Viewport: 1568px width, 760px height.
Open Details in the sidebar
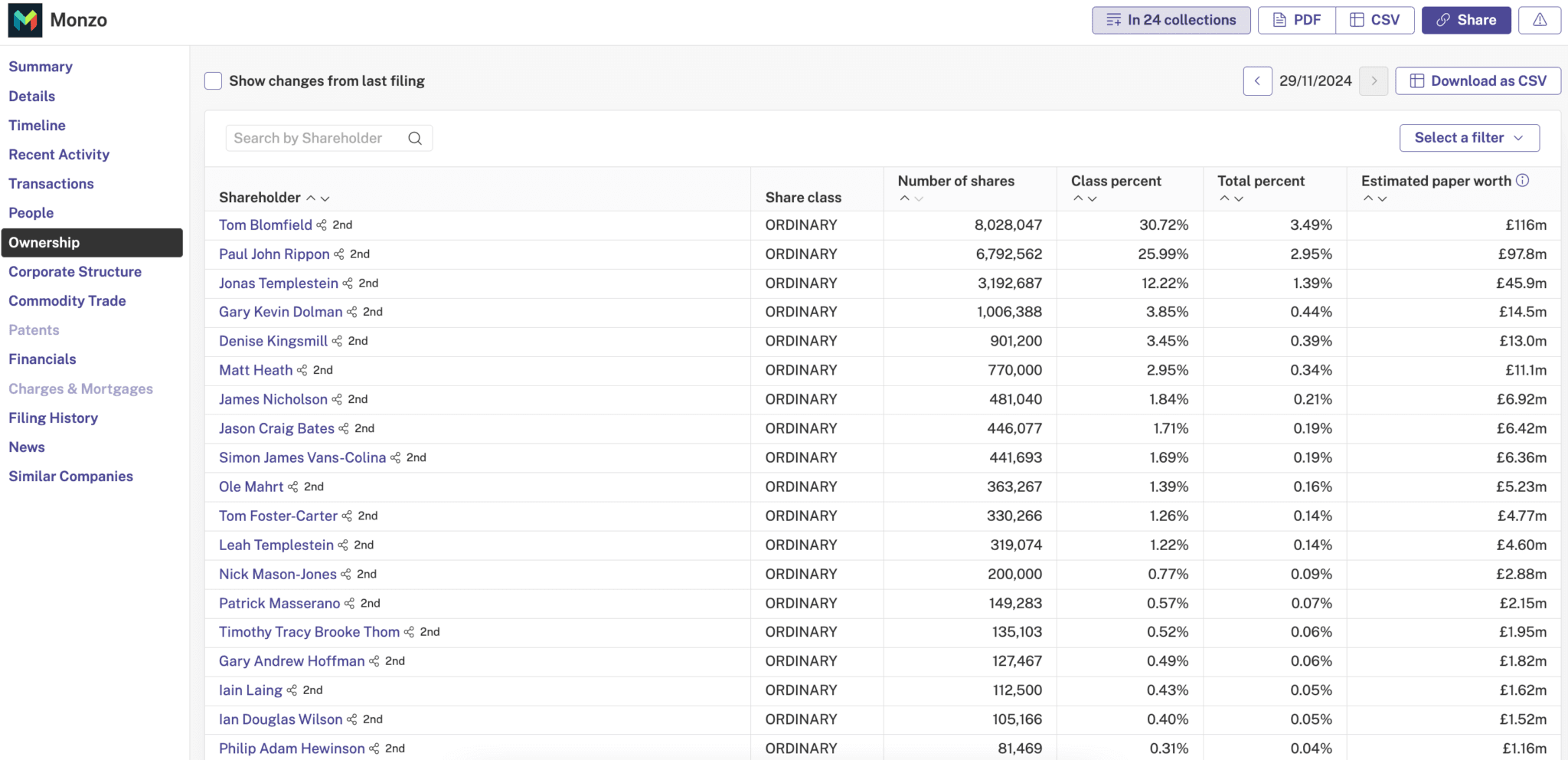[32, 96]
